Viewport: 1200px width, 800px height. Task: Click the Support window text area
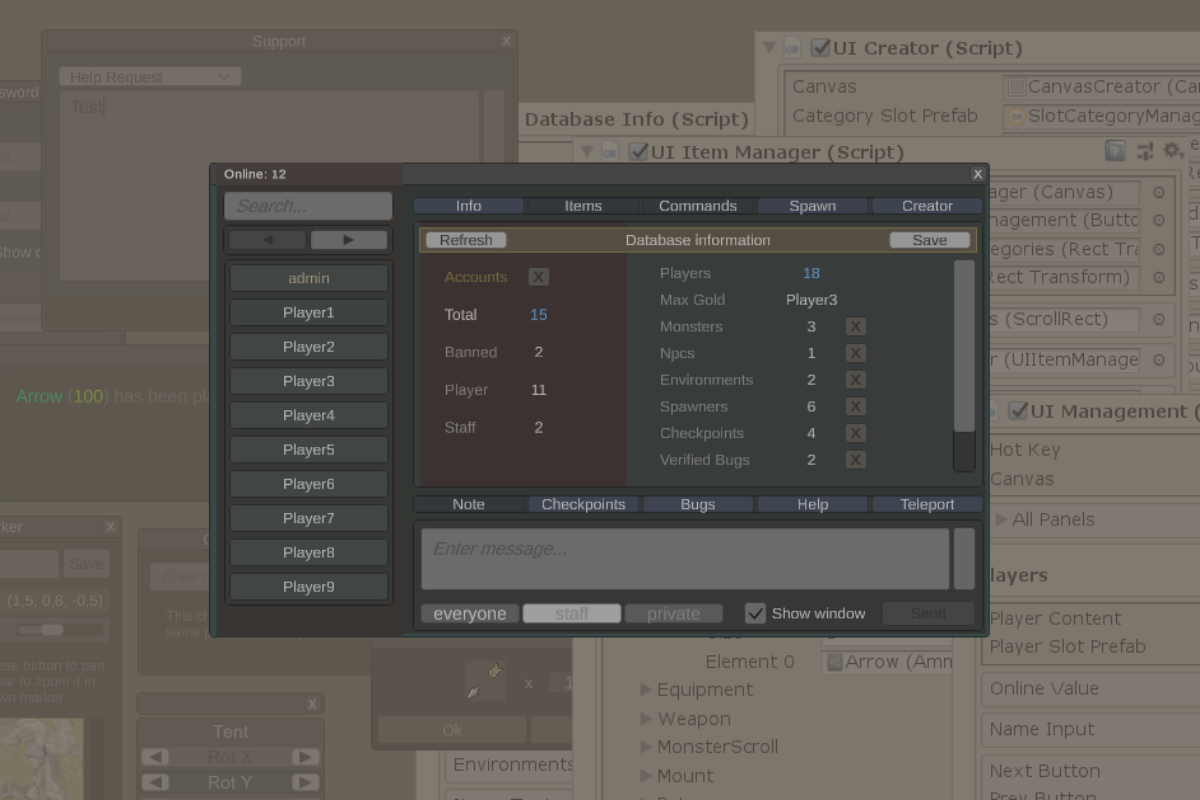tap(269, 186)
